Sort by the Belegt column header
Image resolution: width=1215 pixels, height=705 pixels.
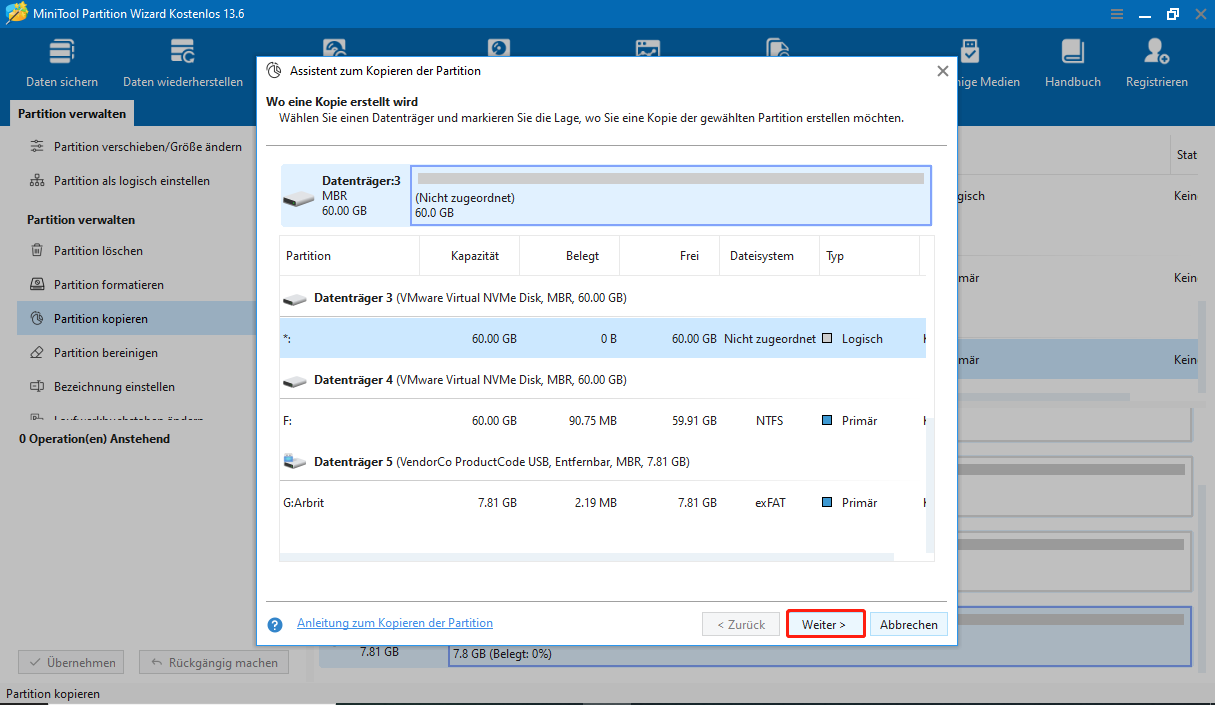point(570,256)
